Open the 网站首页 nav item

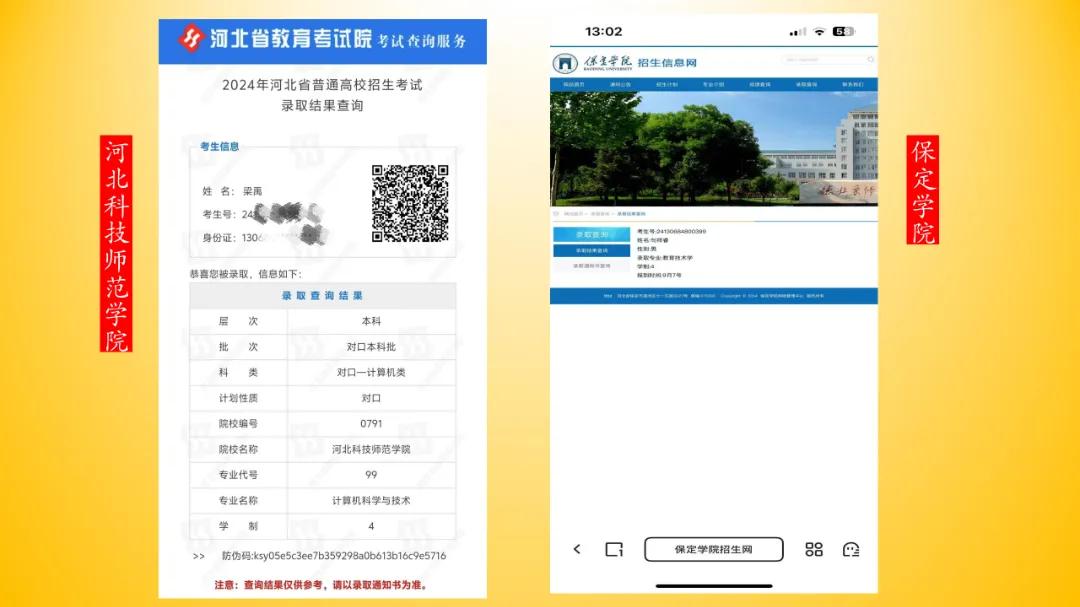pyautogui.click(x=574, y=85)
